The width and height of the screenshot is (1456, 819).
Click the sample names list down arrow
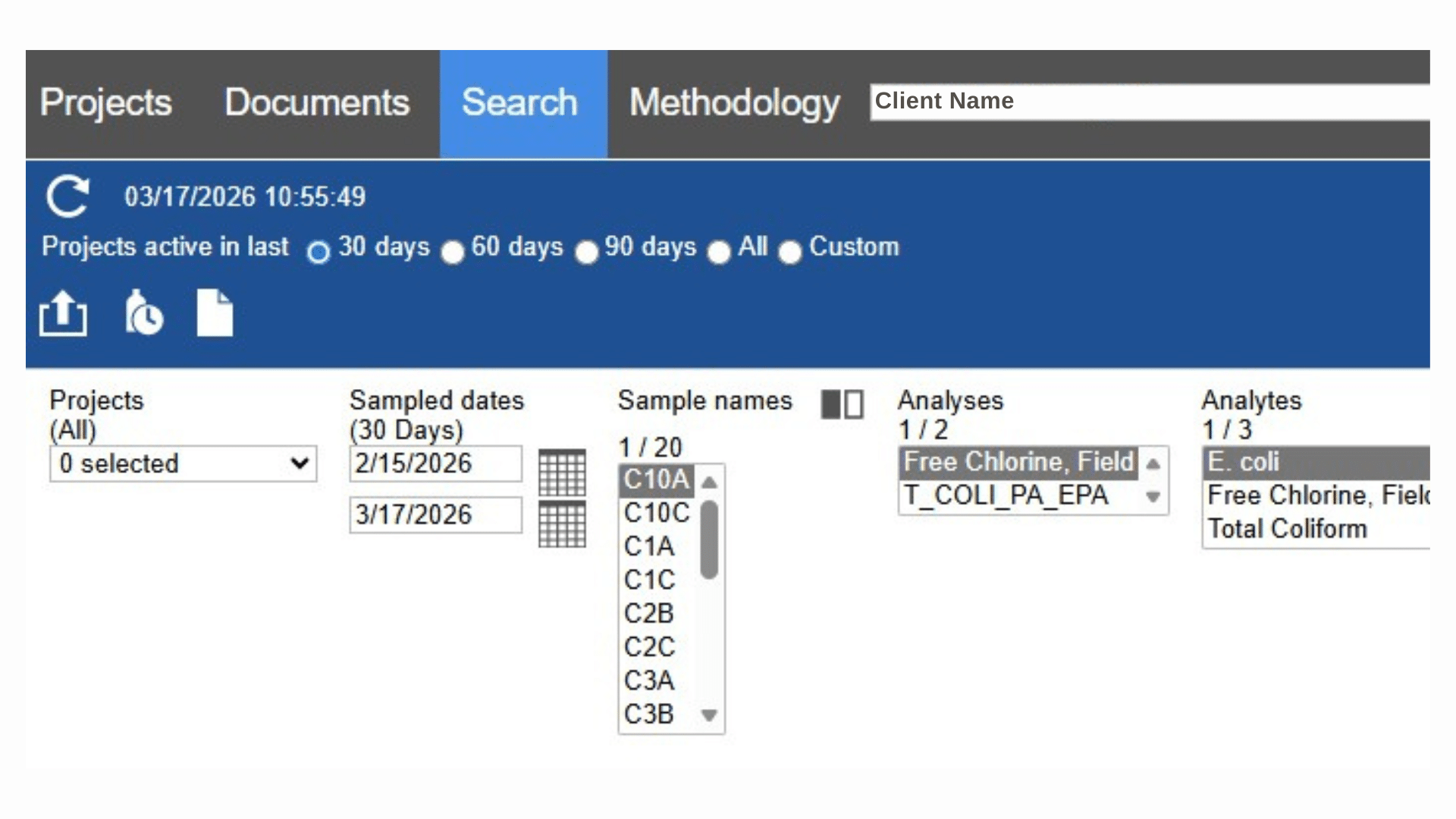[x=710, y=715]
